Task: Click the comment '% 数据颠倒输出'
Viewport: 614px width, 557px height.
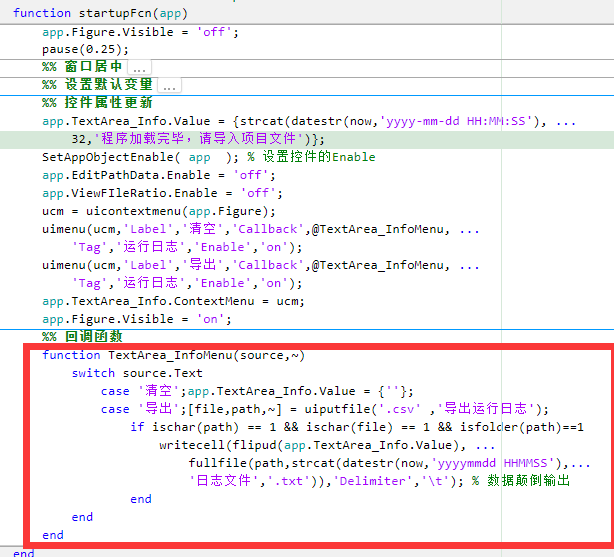Action: (521, 481)
